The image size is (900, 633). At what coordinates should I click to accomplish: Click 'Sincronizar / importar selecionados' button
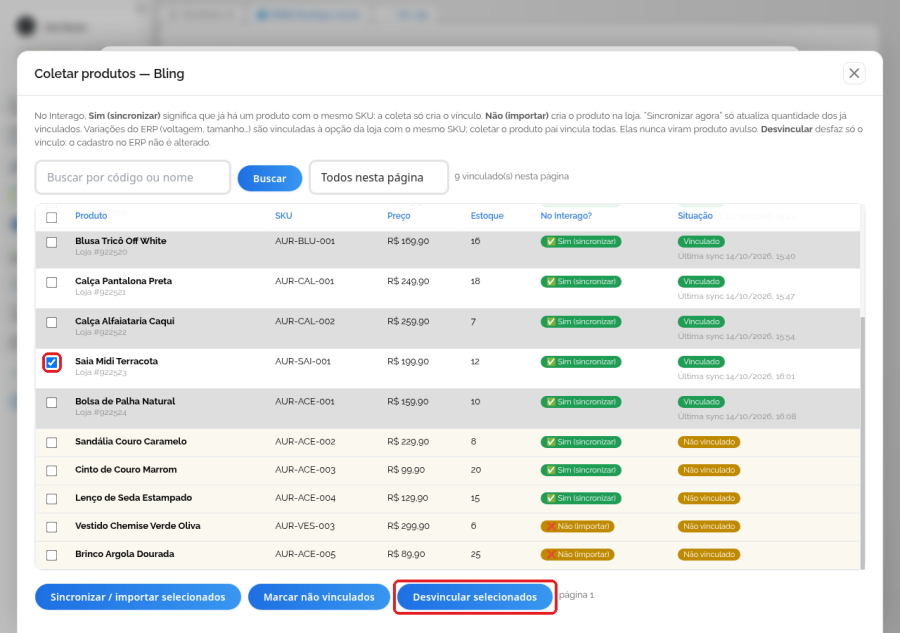point(138,597)
